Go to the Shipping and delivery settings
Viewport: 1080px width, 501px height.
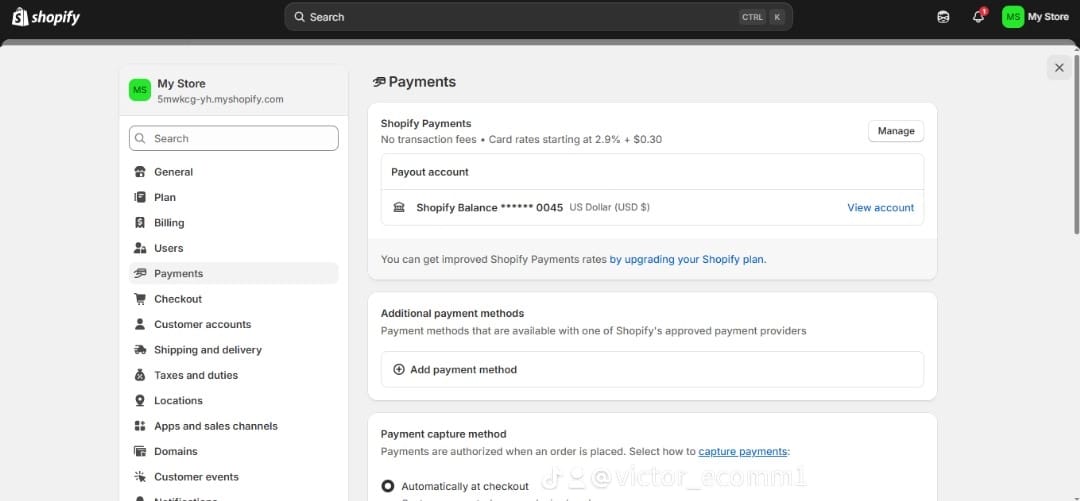(x=233, y=349)
